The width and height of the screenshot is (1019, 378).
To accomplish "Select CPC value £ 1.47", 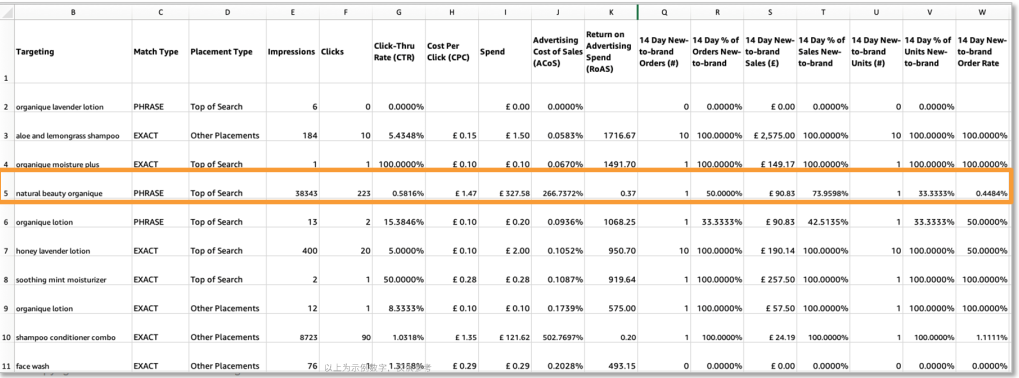I will tap(461, 194).
